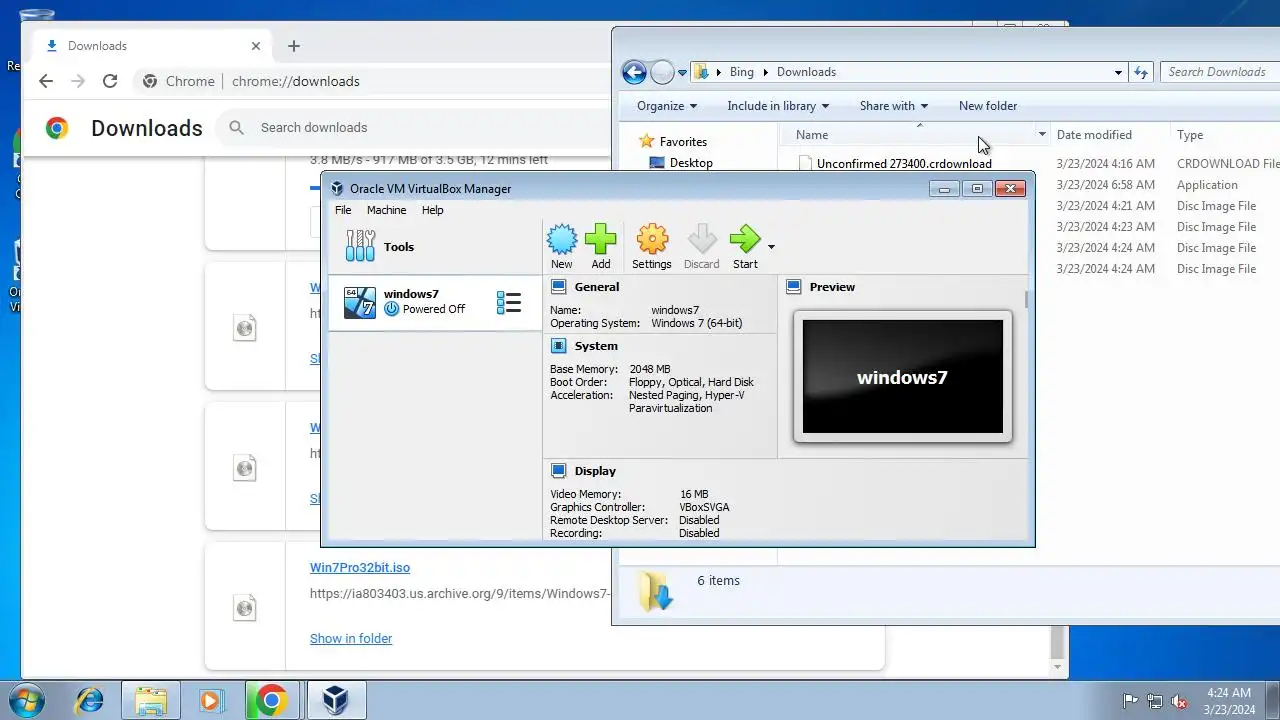Click the Preview section header icon

794,287
